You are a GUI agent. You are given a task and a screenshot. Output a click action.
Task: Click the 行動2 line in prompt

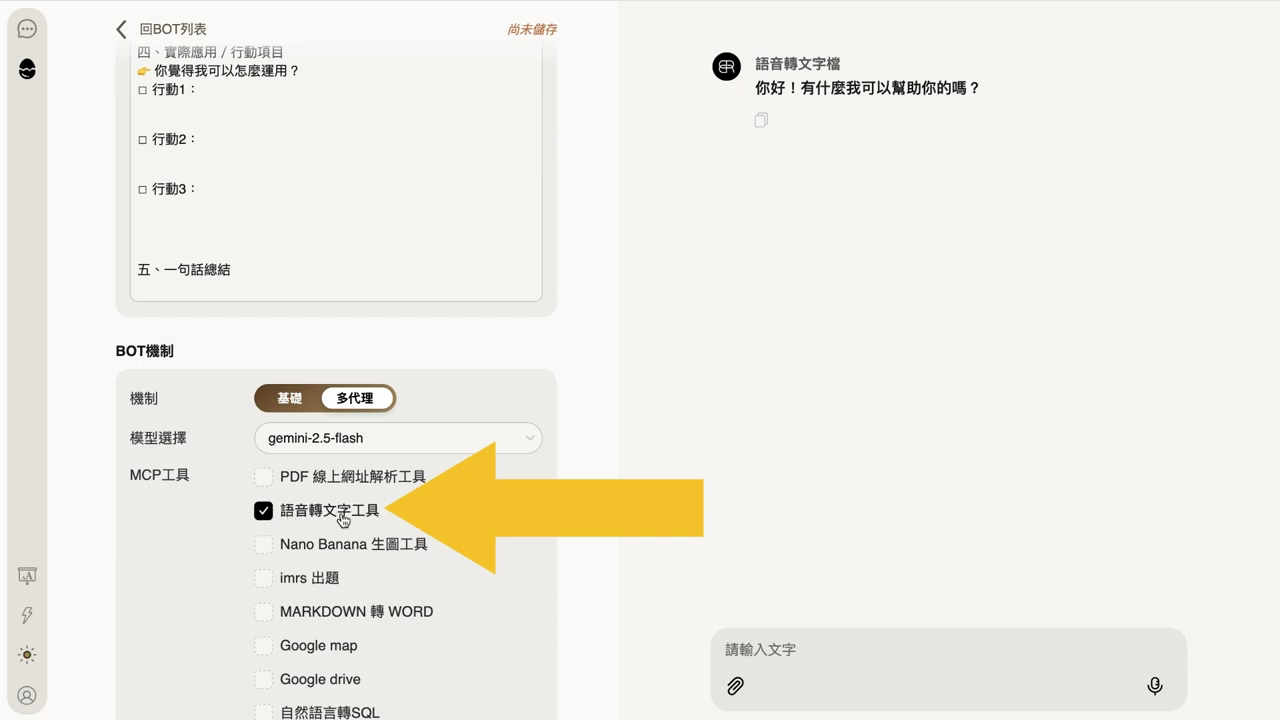(167, 139)
